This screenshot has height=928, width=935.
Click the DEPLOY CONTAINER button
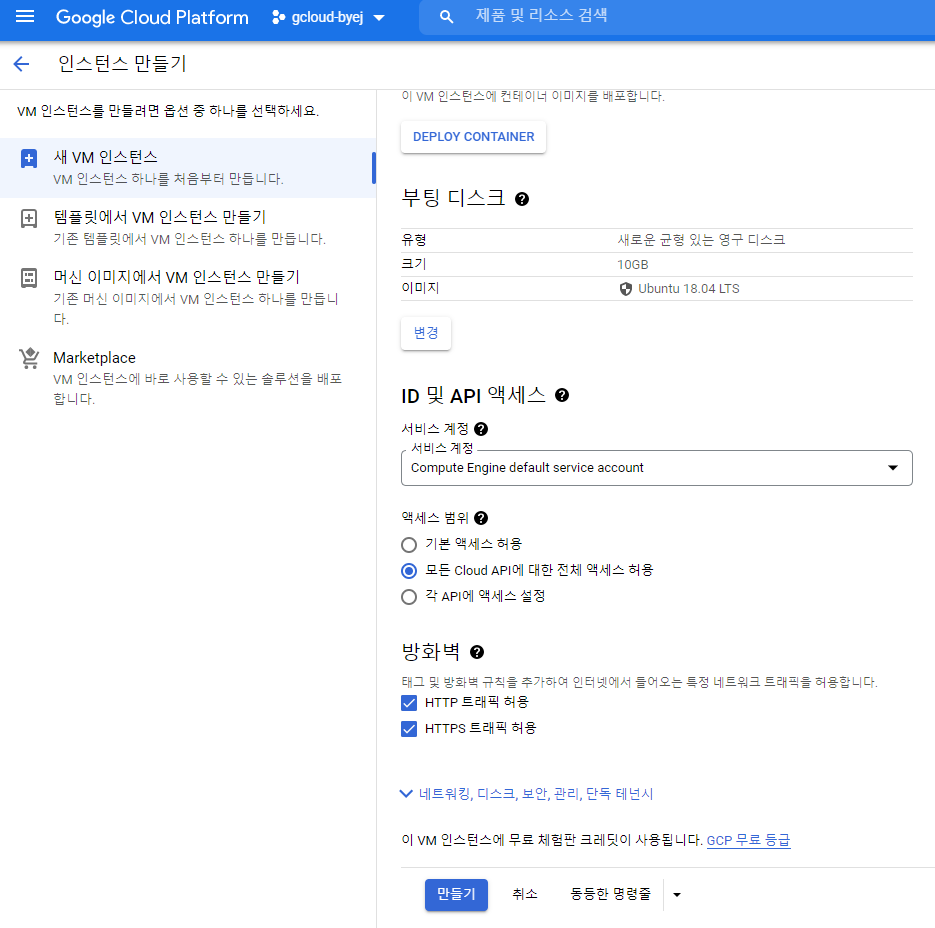coord(473,137)
